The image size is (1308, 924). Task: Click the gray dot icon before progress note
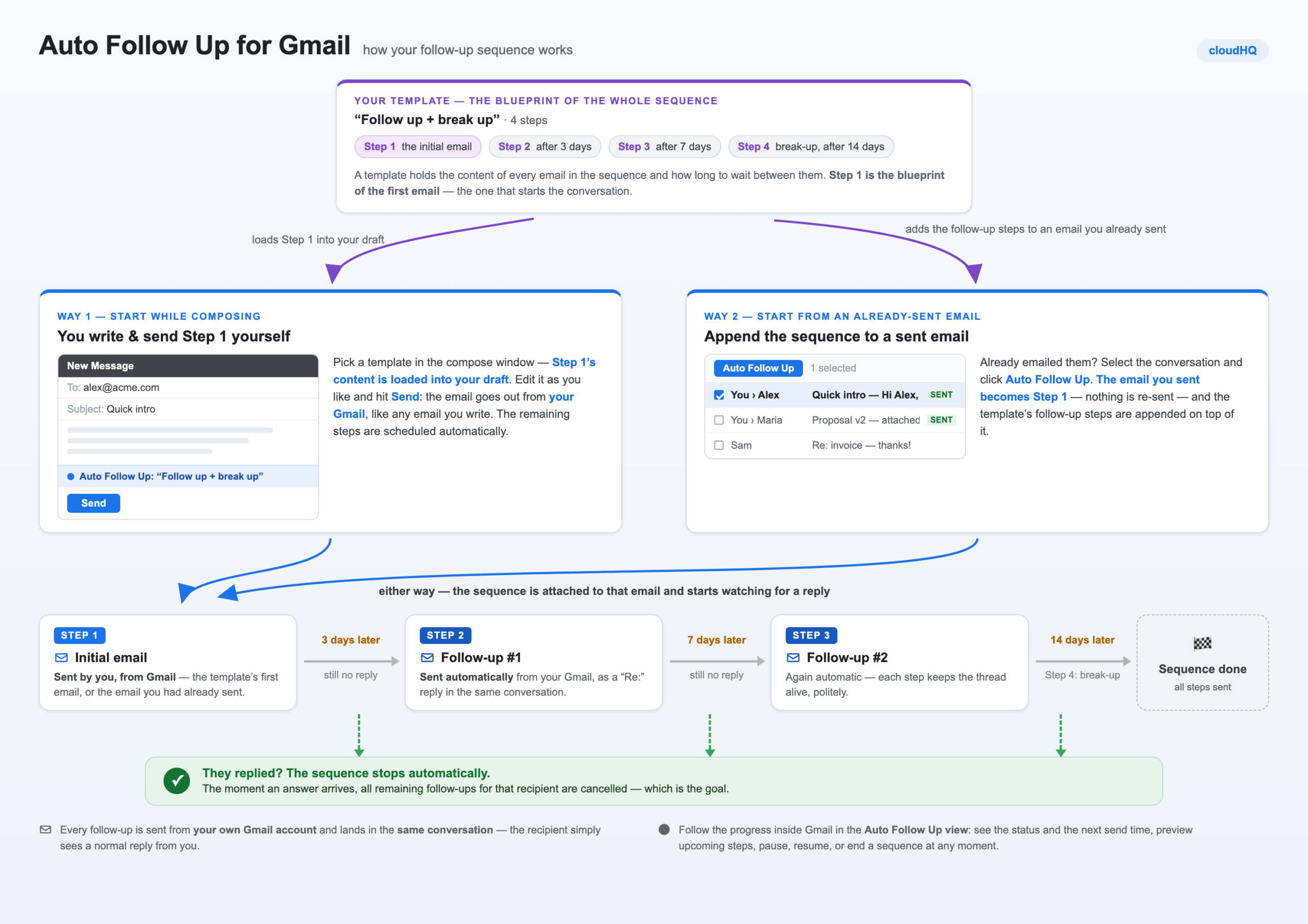[664, 830]
